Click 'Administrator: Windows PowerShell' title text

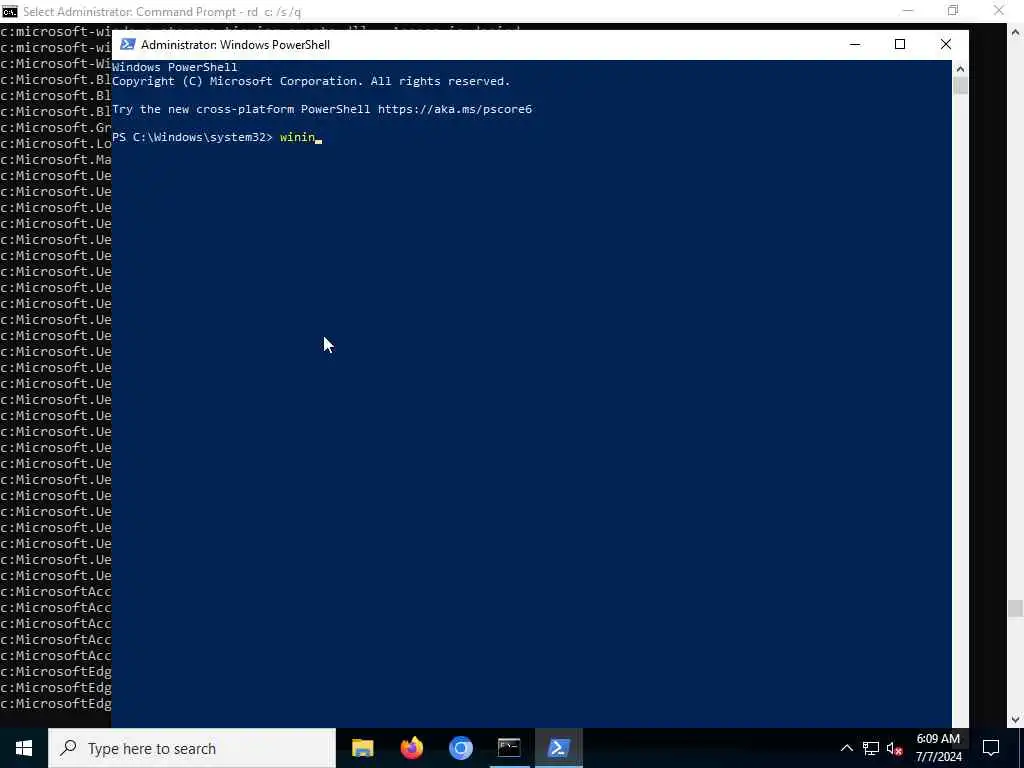pyautogui.click(x=235, y=44)
